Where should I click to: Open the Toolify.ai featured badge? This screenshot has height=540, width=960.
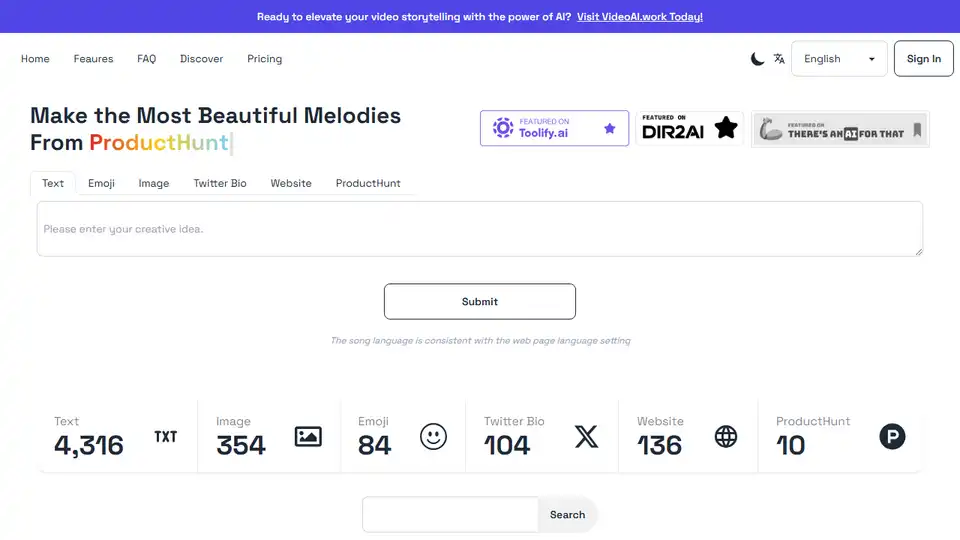pyautogui.click(x=554, y=128)
